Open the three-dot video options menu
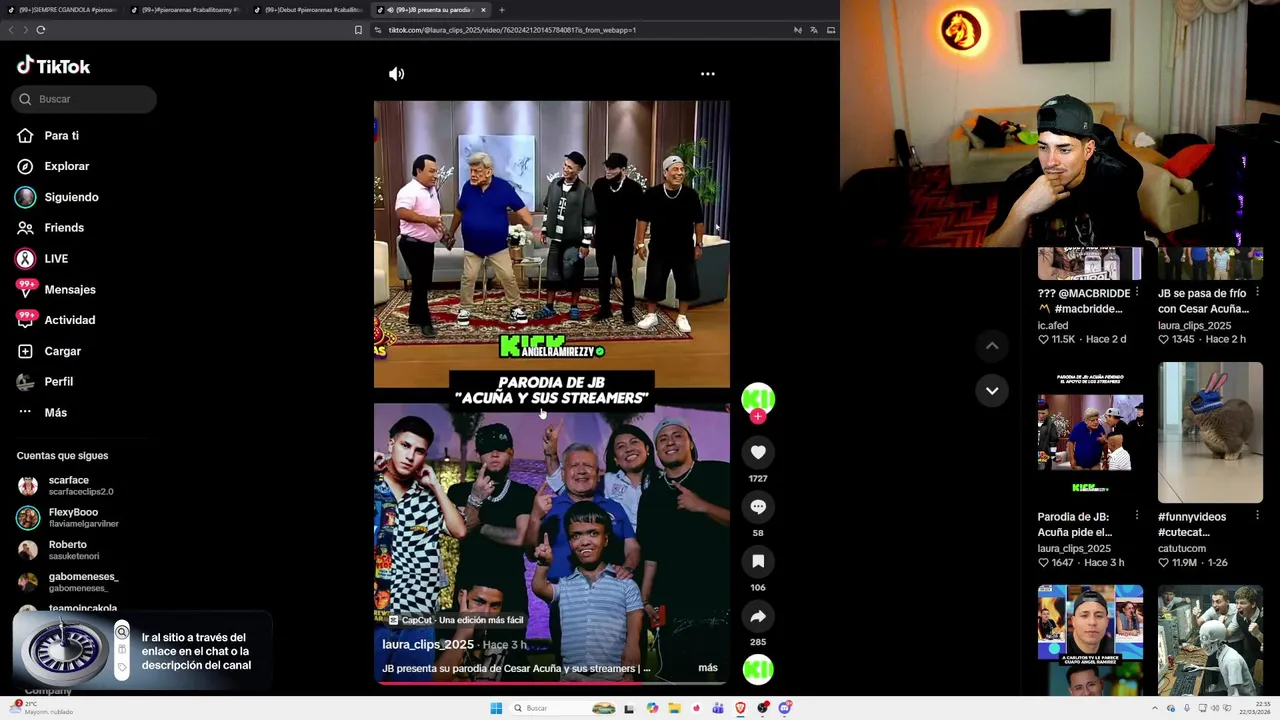This screenshot has width=1280, height=720. [x=707, y=74]
